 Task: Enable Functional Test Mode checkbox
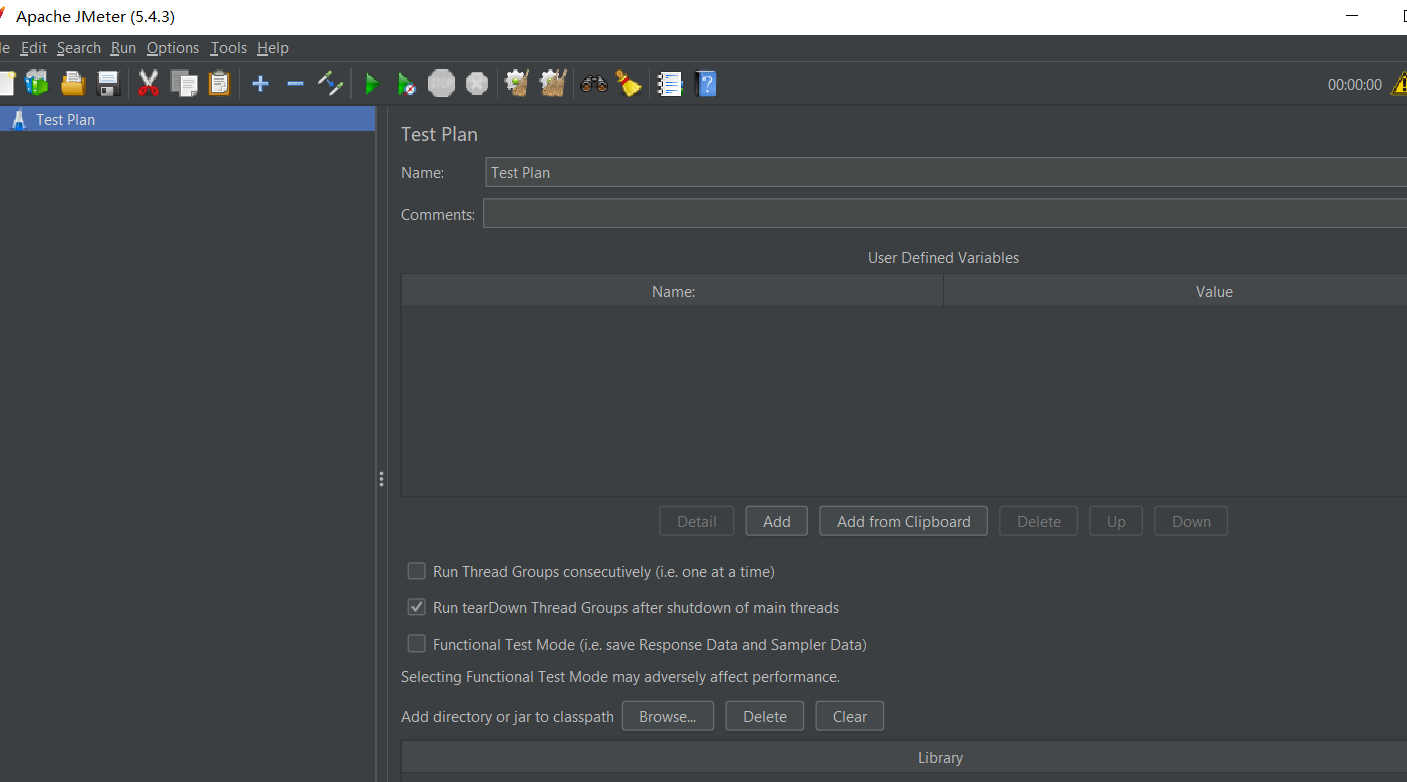417,644
